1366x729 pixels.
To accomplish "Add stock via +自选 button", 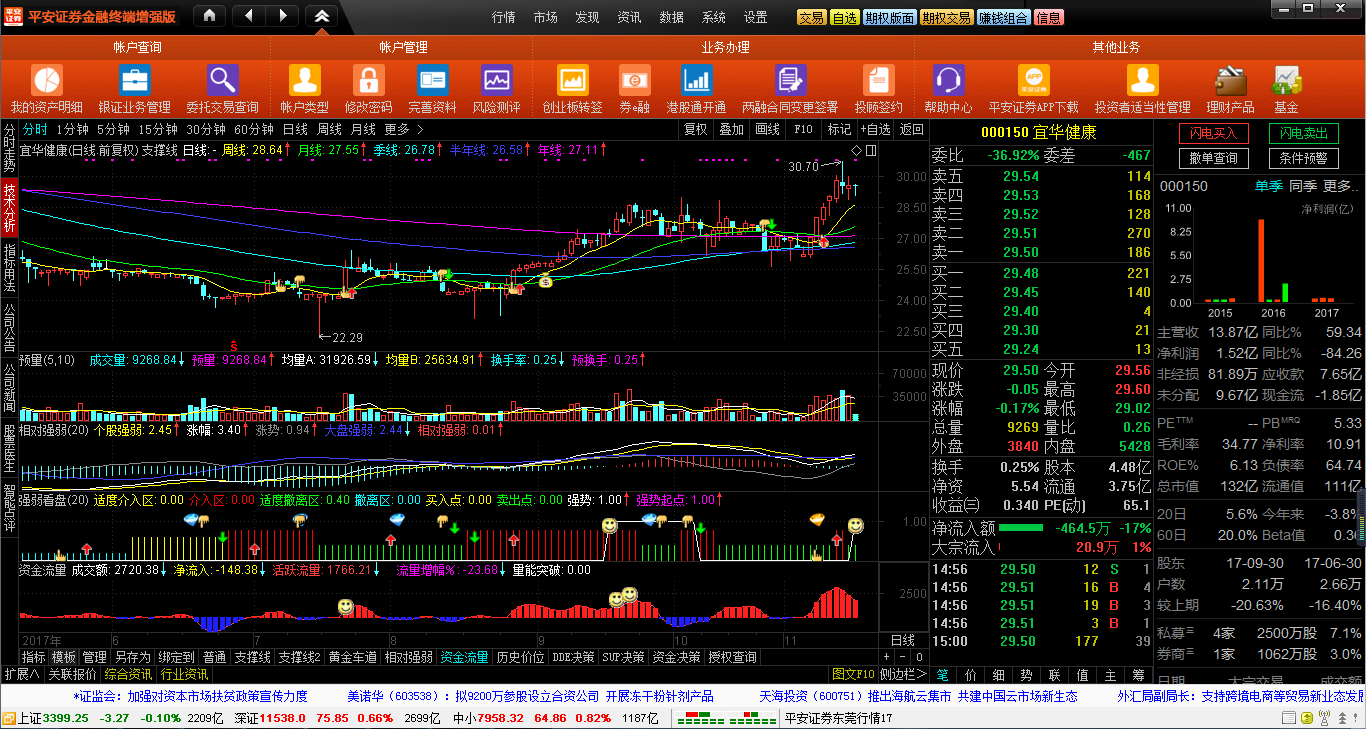I will [874, 129].
